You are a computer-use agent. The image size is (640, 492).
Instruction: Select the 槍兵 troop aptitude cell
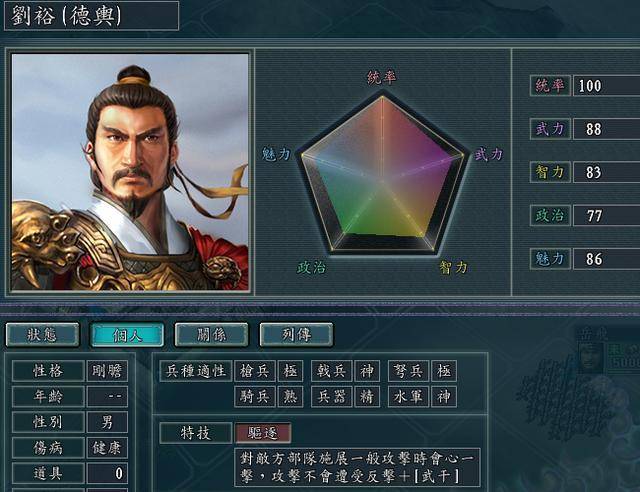tap(255, 371)
